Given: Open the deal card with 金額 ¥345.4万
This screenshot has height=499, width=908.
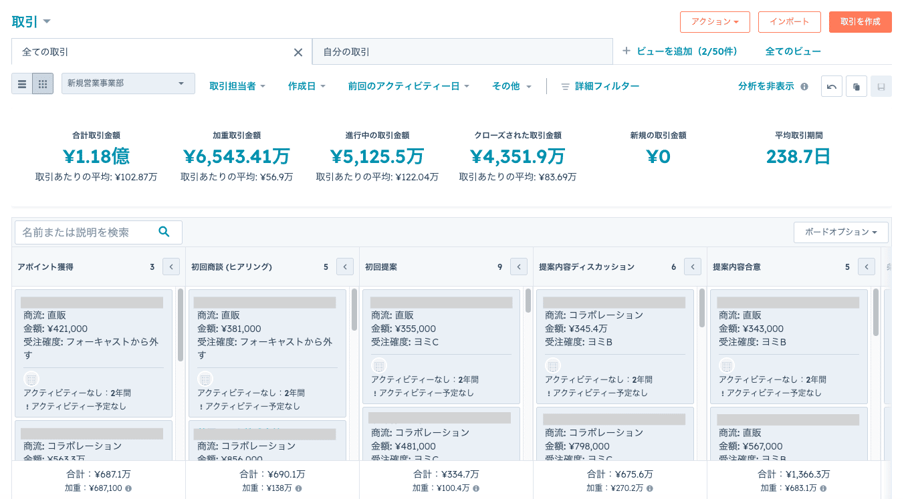Looking at the screenshot, I should (x=615, y=346).
